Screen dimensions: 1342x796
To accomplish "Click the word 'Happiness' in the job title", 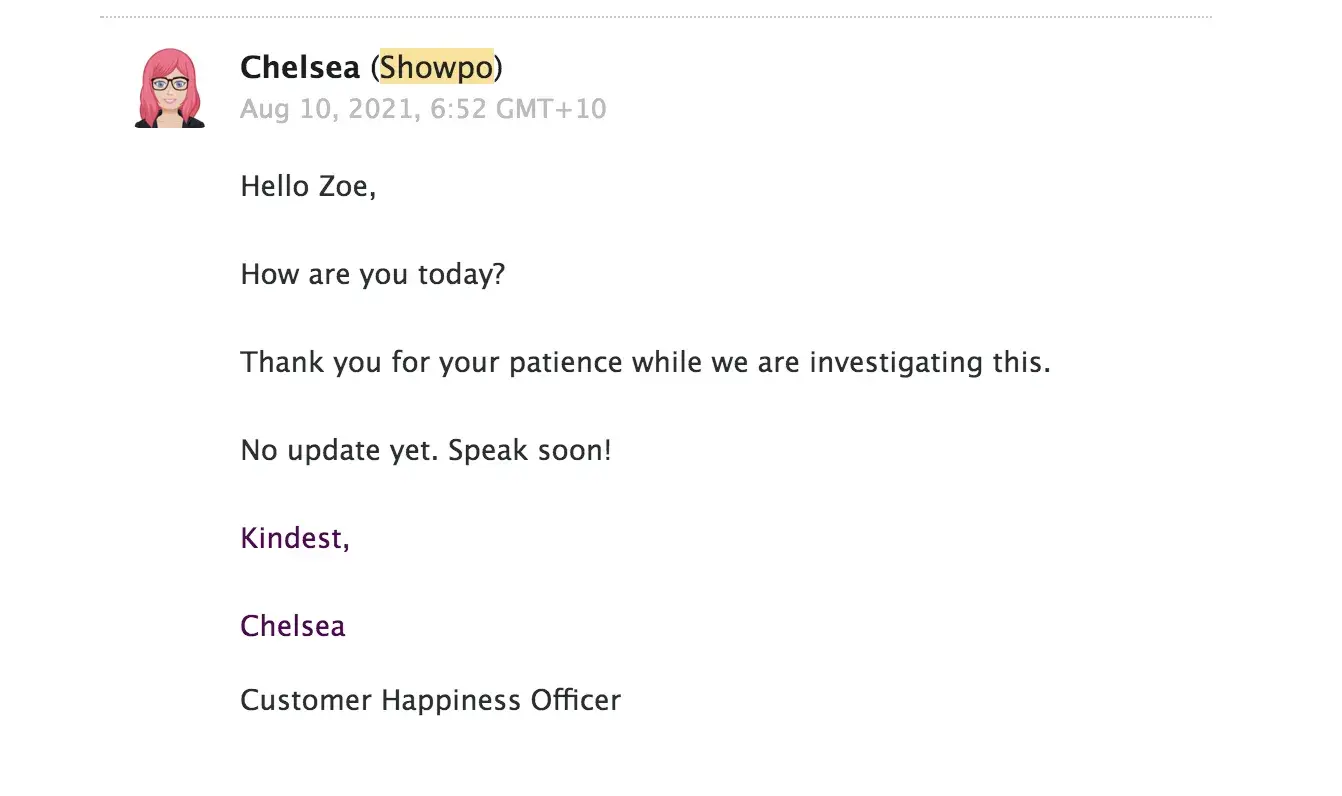I will (451, 700).
